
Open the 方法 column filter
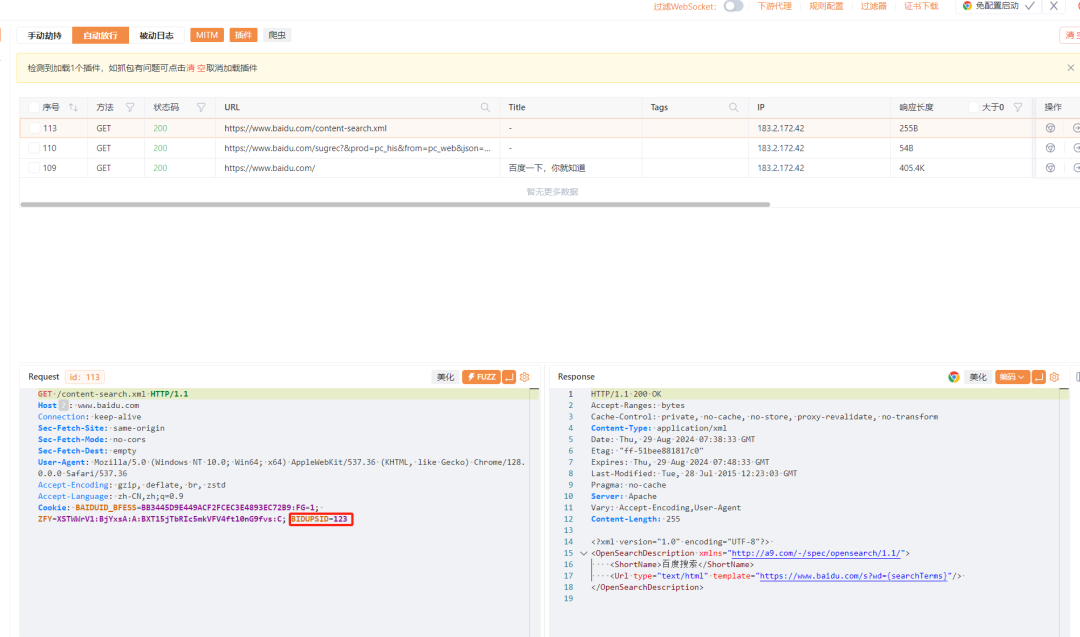coord(130,107)
